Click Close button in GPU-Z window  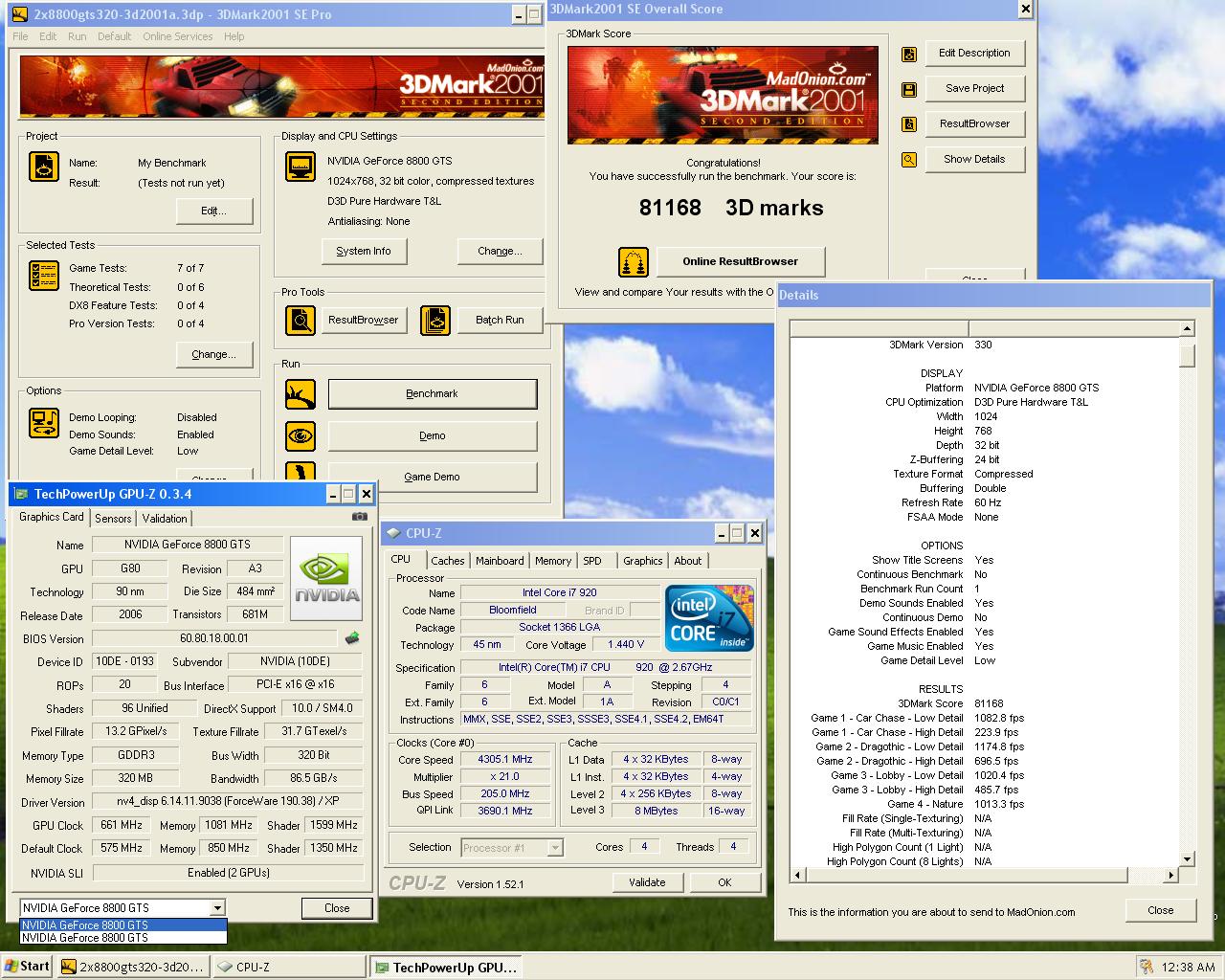coord(337,908)
